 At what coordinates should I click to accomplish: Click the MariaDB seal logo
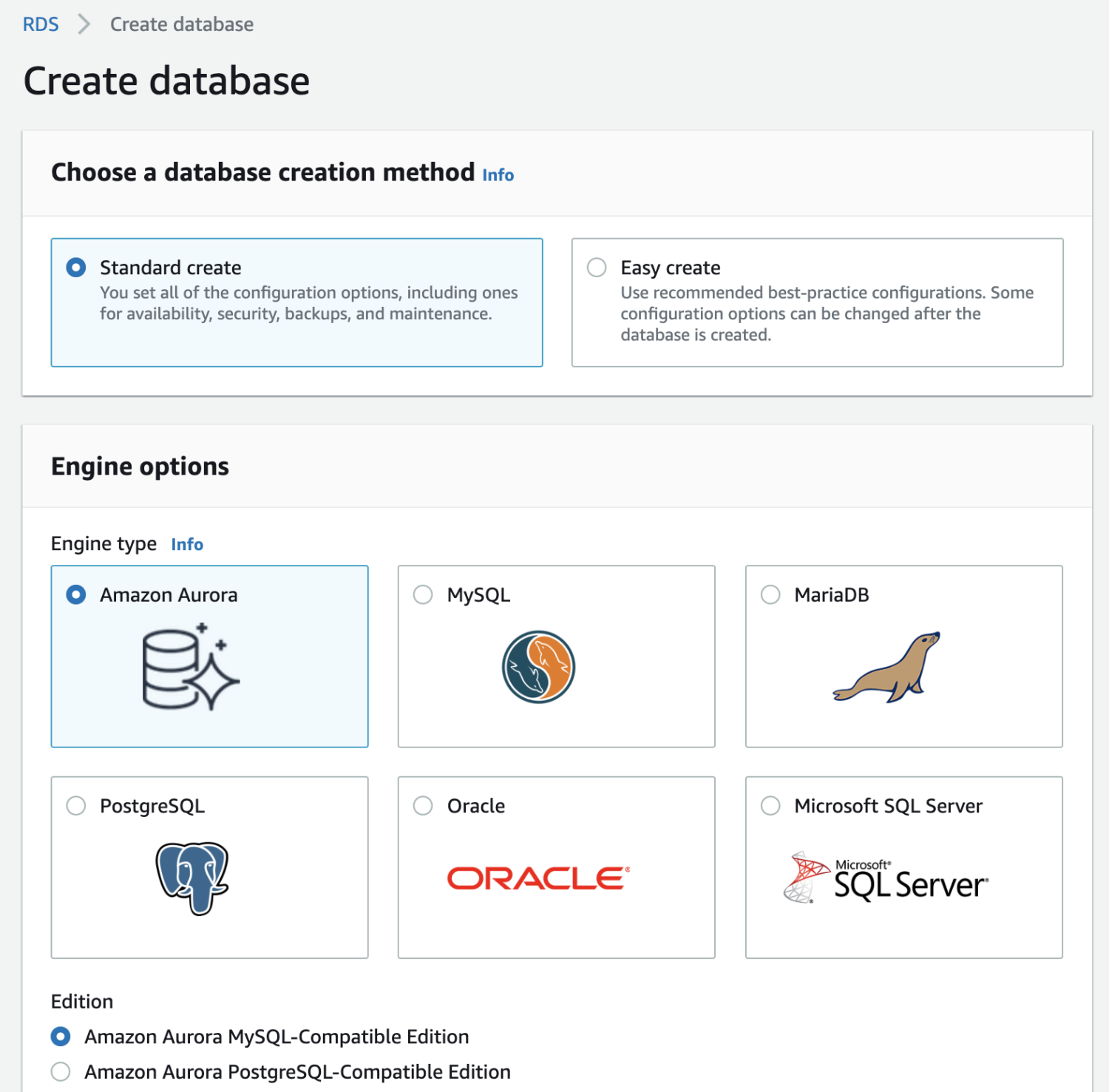coord(886,668)
